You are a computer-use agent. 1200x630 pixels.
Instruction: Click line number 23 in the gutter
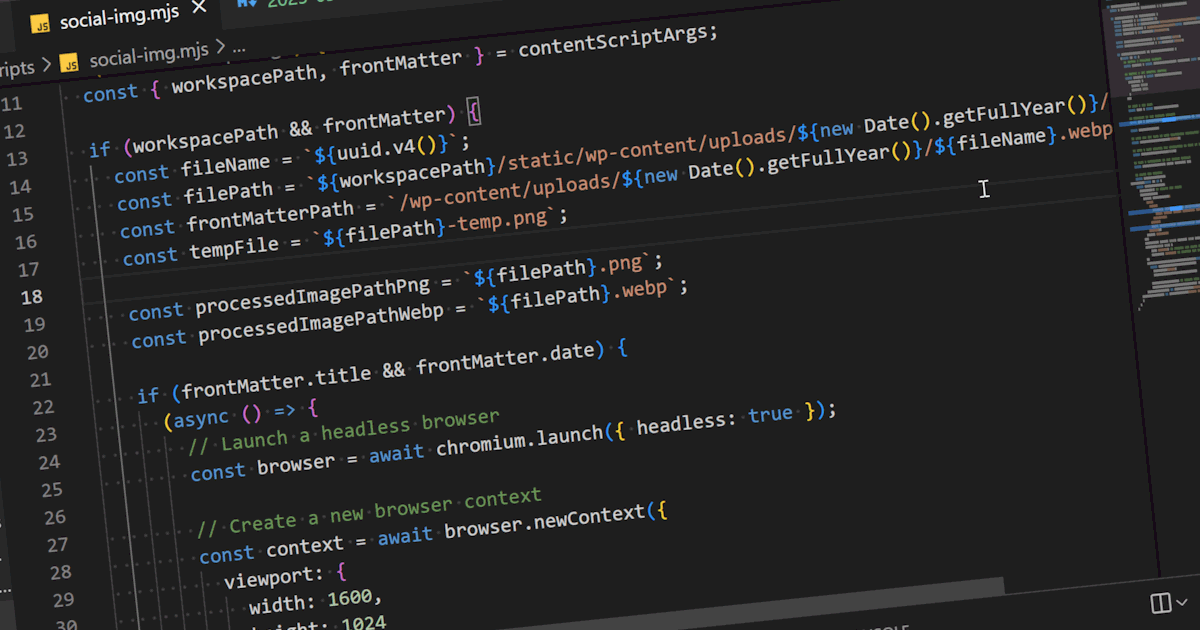pyautogui.click(x=45, y=434)
